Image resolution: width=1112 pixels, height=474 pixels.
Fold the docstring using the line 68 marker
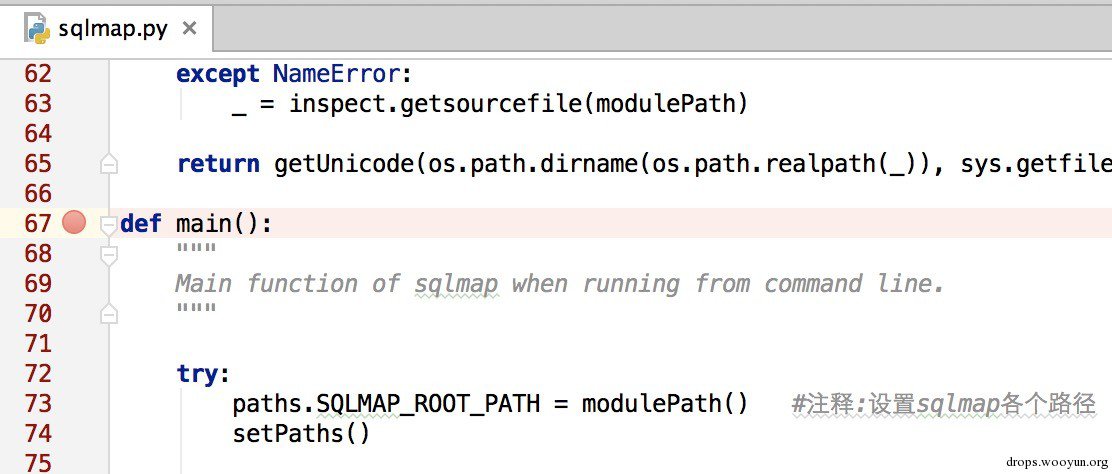click(x=109, y=254)
